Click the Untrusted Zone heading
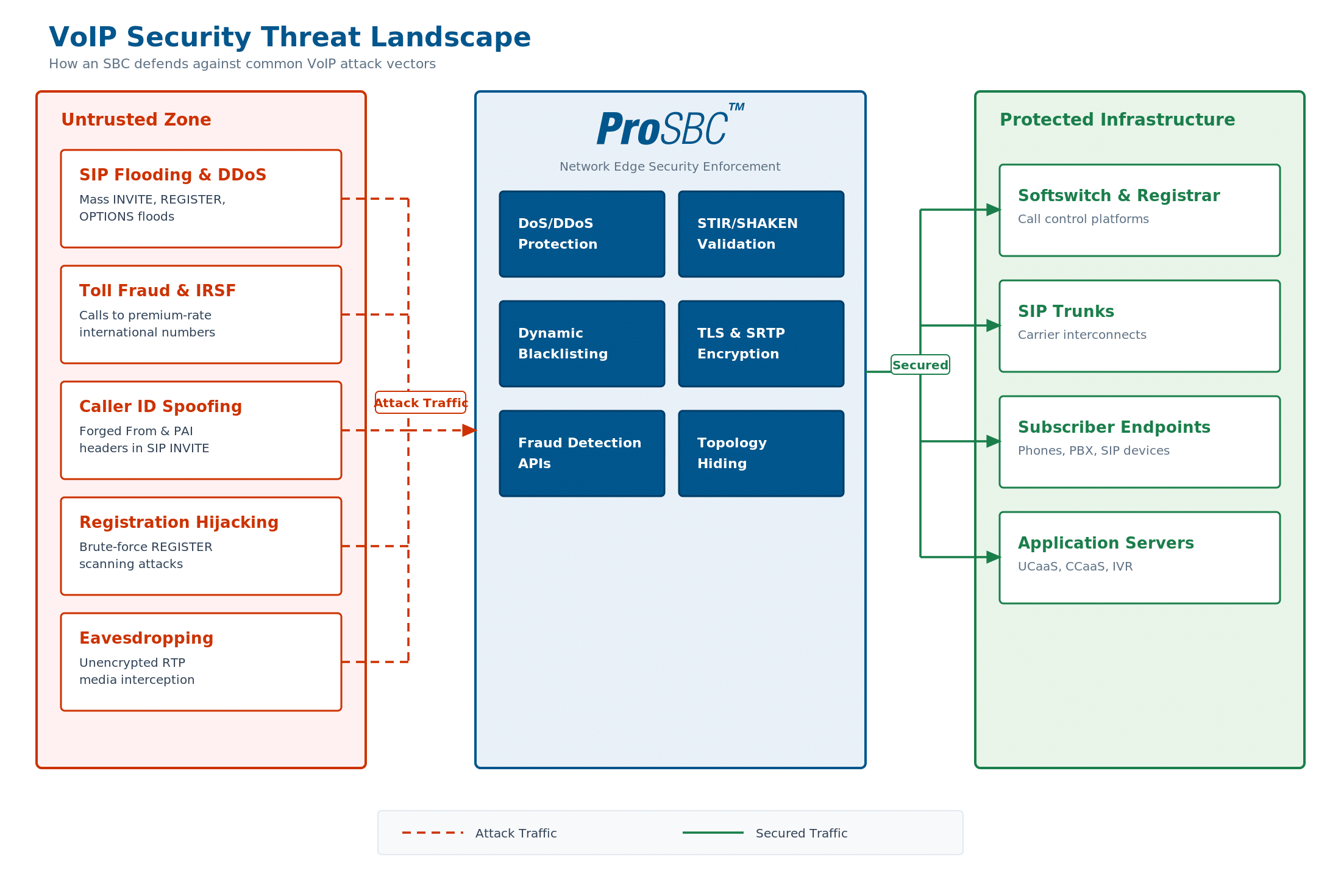Image resolution: width=1341 pixels, height=896 pixels. (136, 119)
